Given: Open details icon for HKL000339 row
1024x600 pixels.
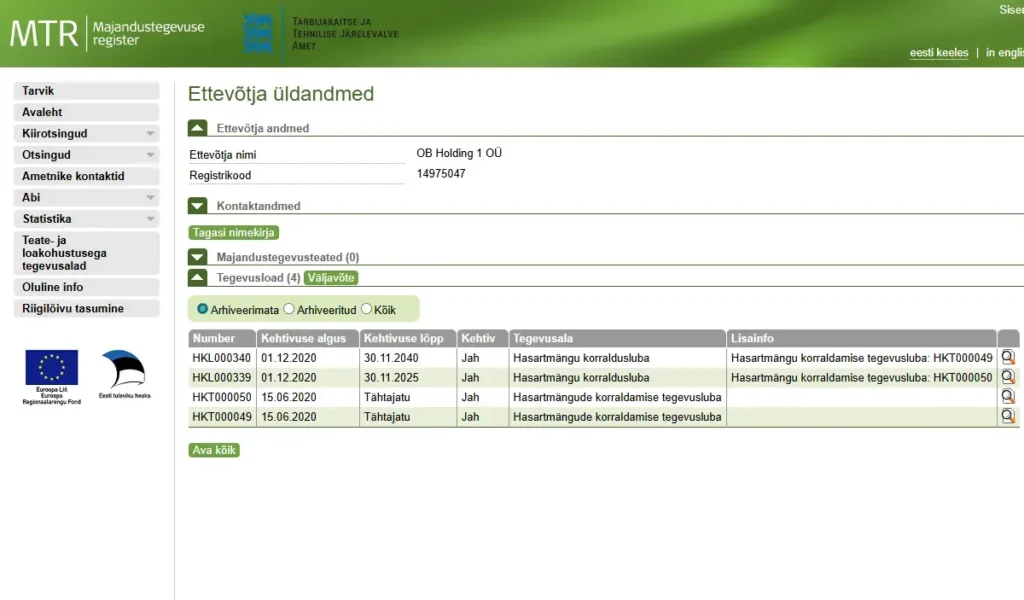Looking at the screenshot, I should (x=1008, y=377).
